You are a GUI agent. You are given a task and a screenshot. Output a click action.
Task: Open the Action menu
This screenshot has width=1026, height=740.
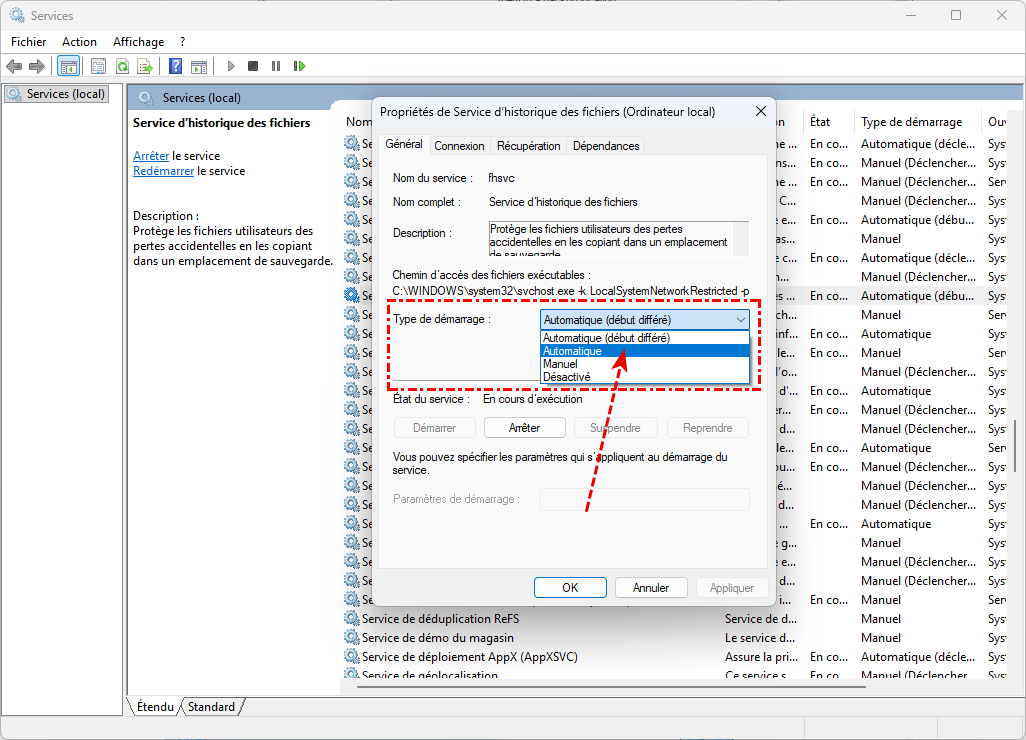coord(79,42)
